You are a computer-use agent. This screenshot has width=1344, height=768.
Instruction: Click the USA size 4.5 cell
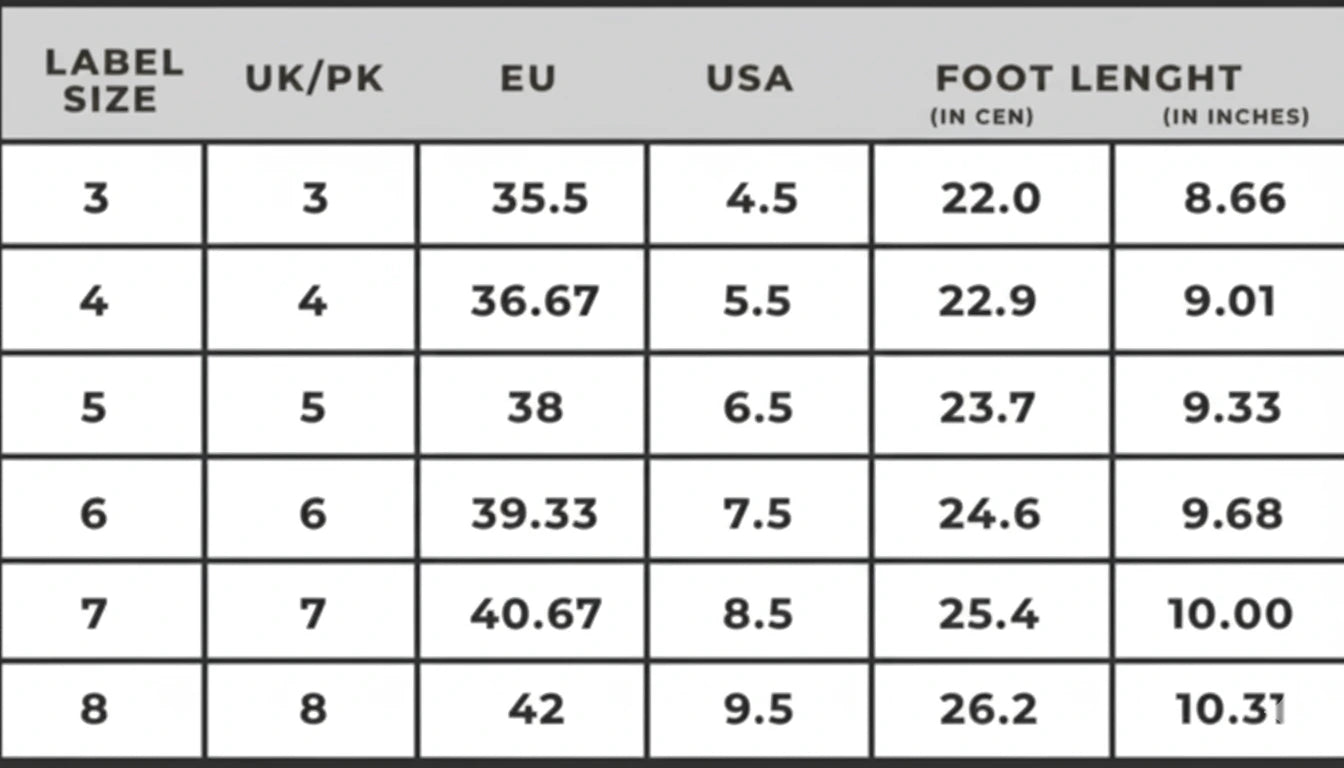coord(762,198)
